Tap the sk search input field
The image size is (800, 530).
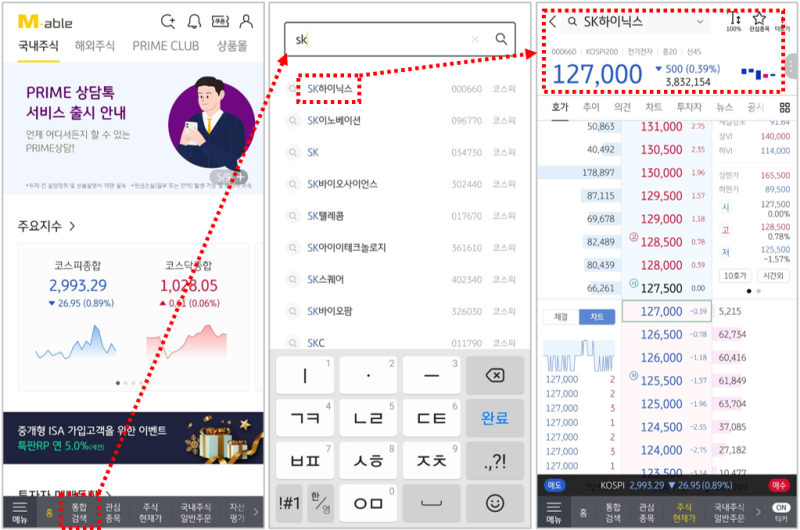(399, 39)
